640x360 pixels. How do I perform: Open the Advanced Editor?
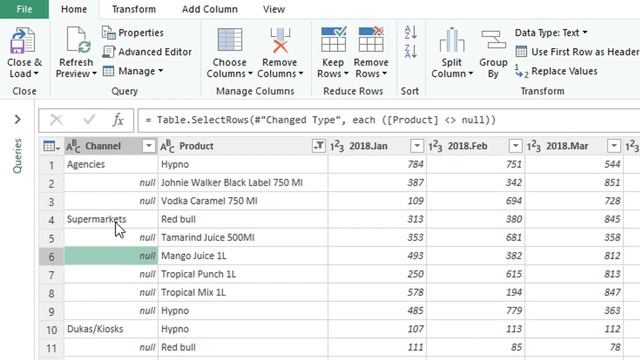click(147, 52)
